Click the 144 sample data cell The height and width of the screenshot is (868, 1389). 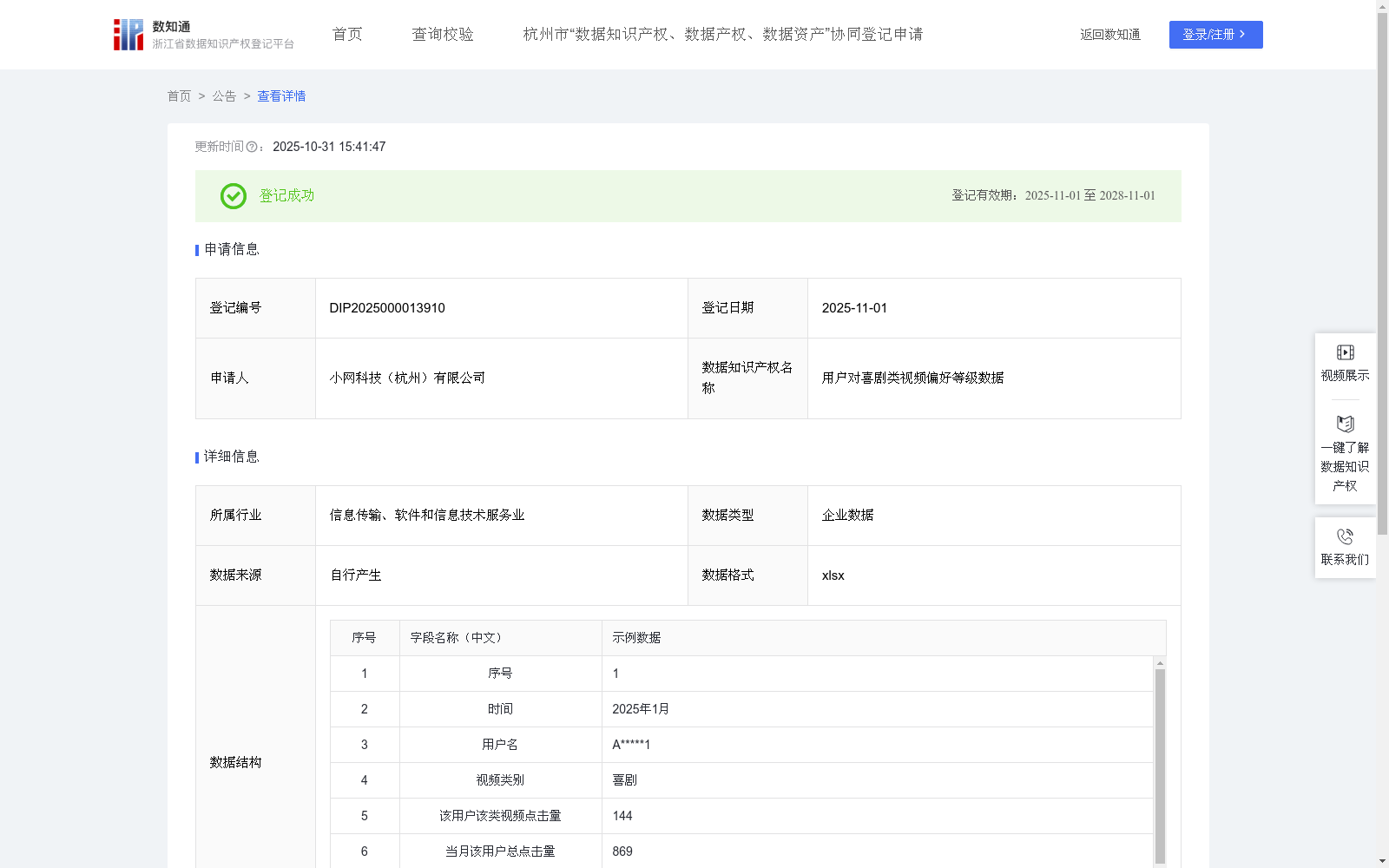(878, 816)
